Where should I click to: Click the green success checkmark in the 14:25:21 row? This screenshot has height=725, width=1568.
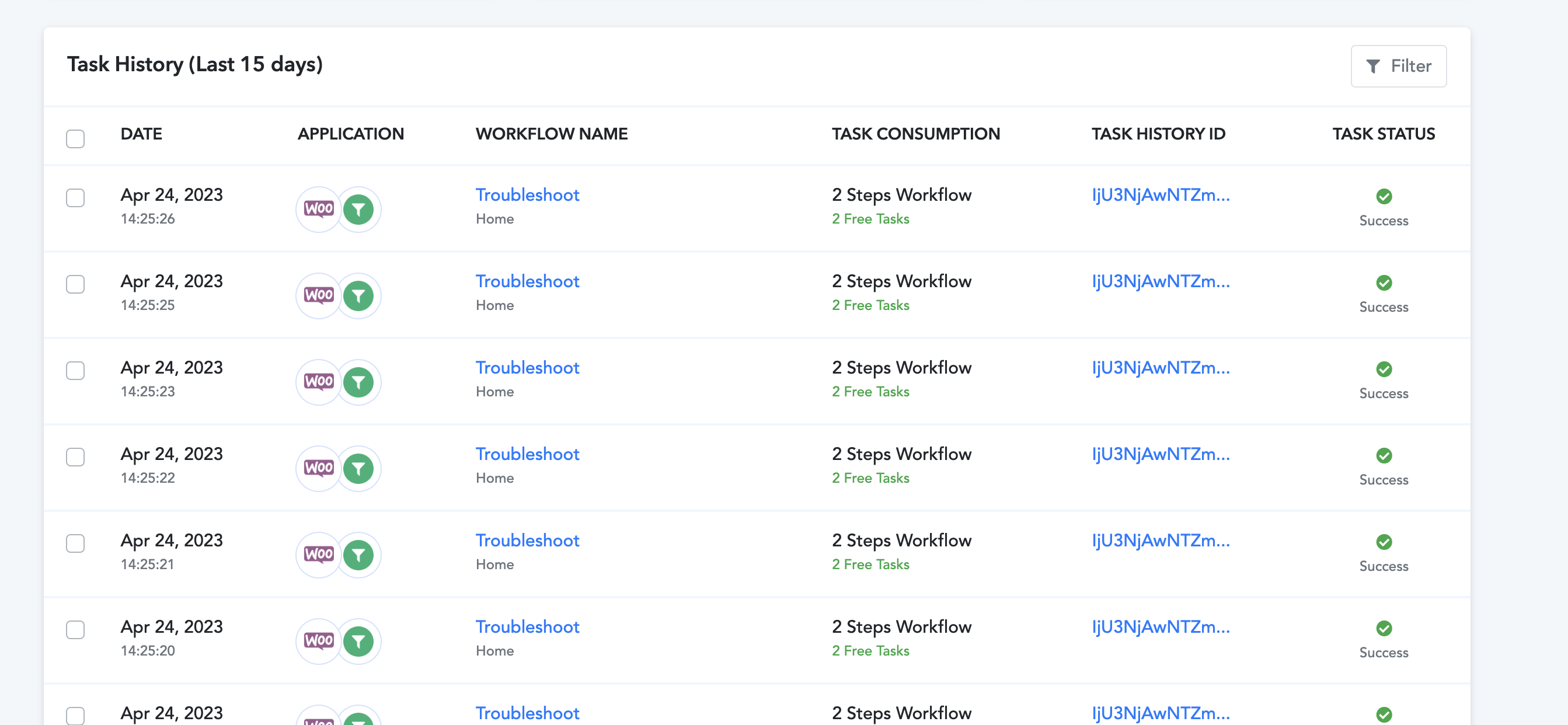click(1384, 542)
